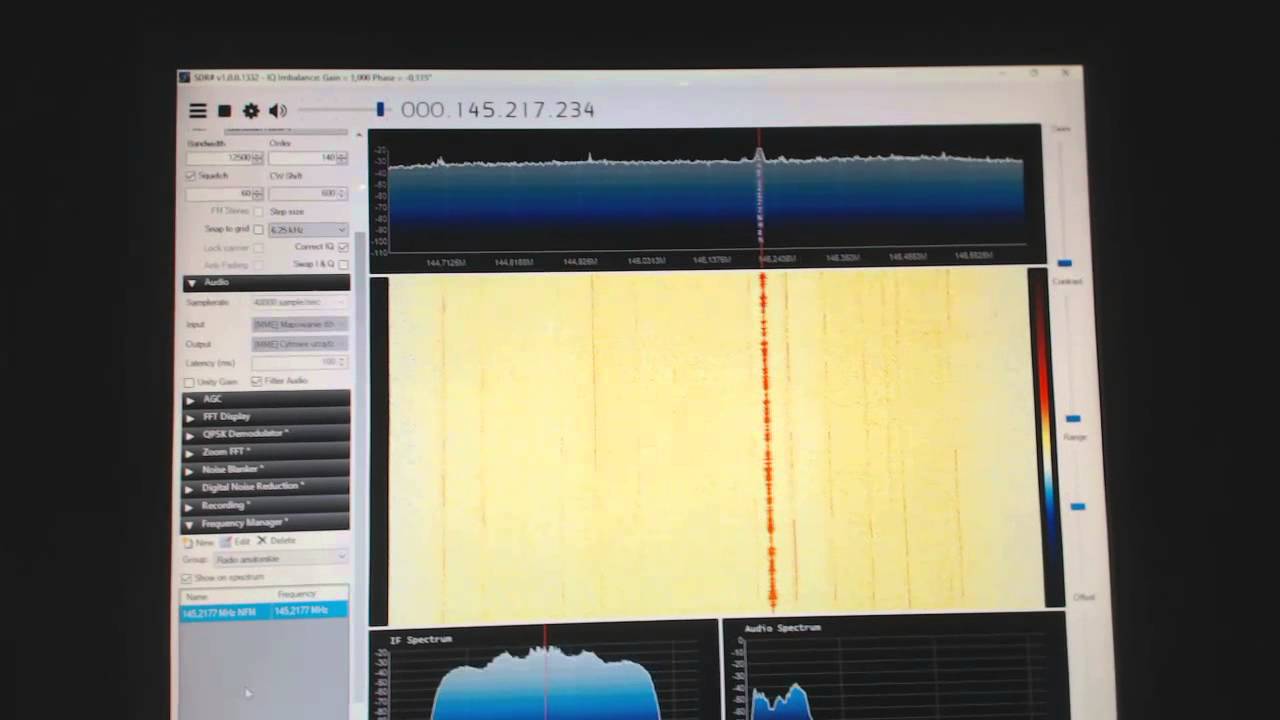Open the audio Output device dropdown

tap(300, 344)
